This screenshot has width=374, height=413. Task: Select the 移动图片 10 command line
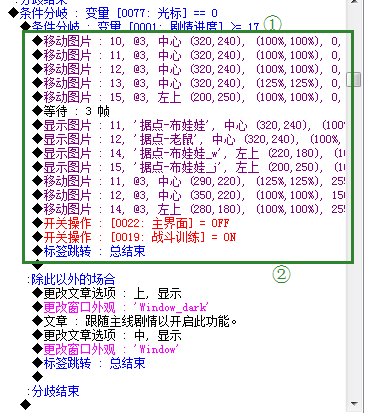coord(187,41)
